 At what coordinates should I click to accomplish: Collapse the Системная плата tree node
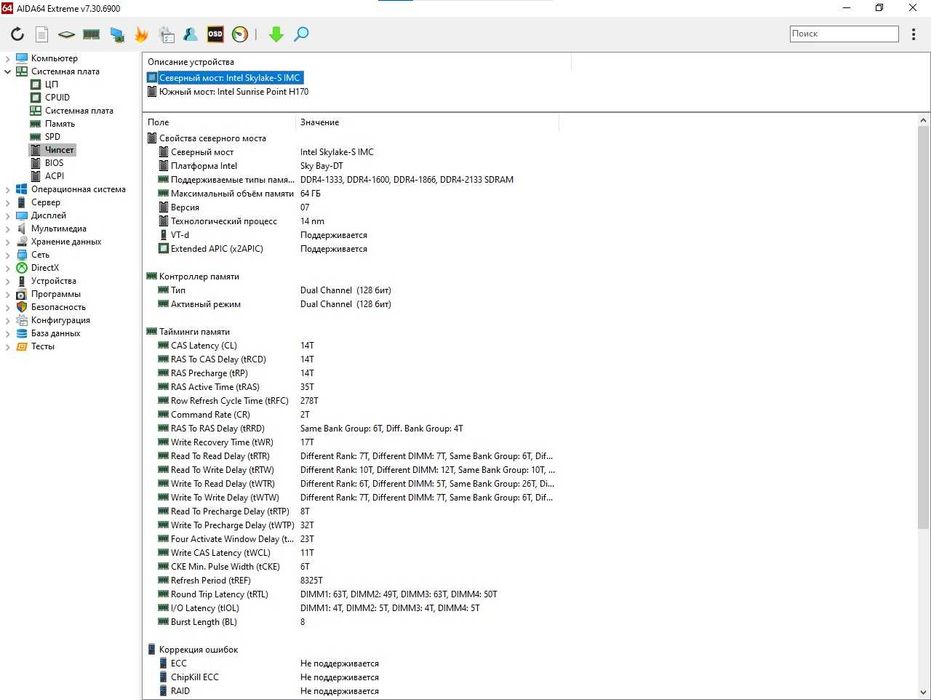point(7,71)
